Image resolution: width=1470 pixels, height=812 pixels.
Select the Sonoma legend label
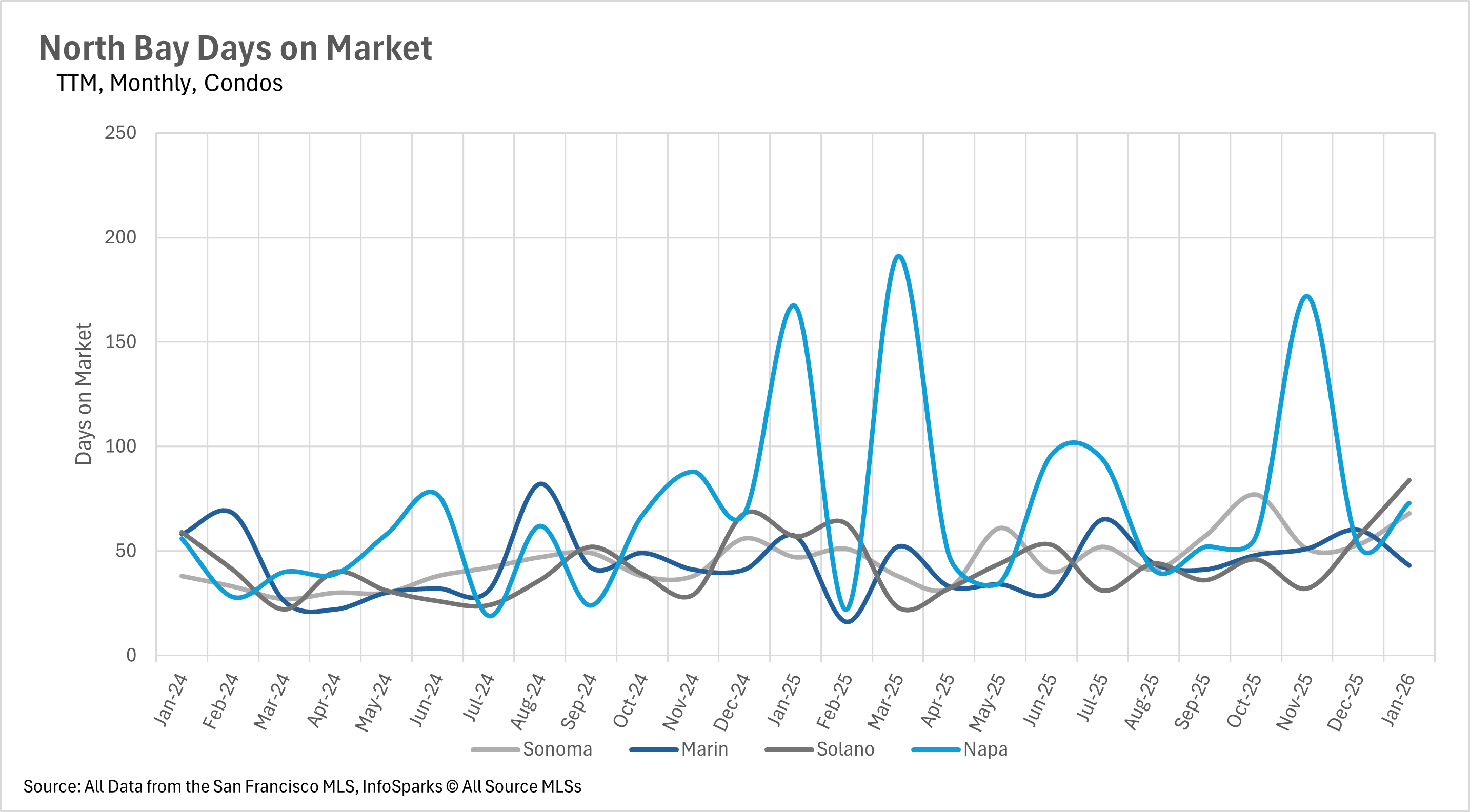pyautogui.click(x=557, y=749)
